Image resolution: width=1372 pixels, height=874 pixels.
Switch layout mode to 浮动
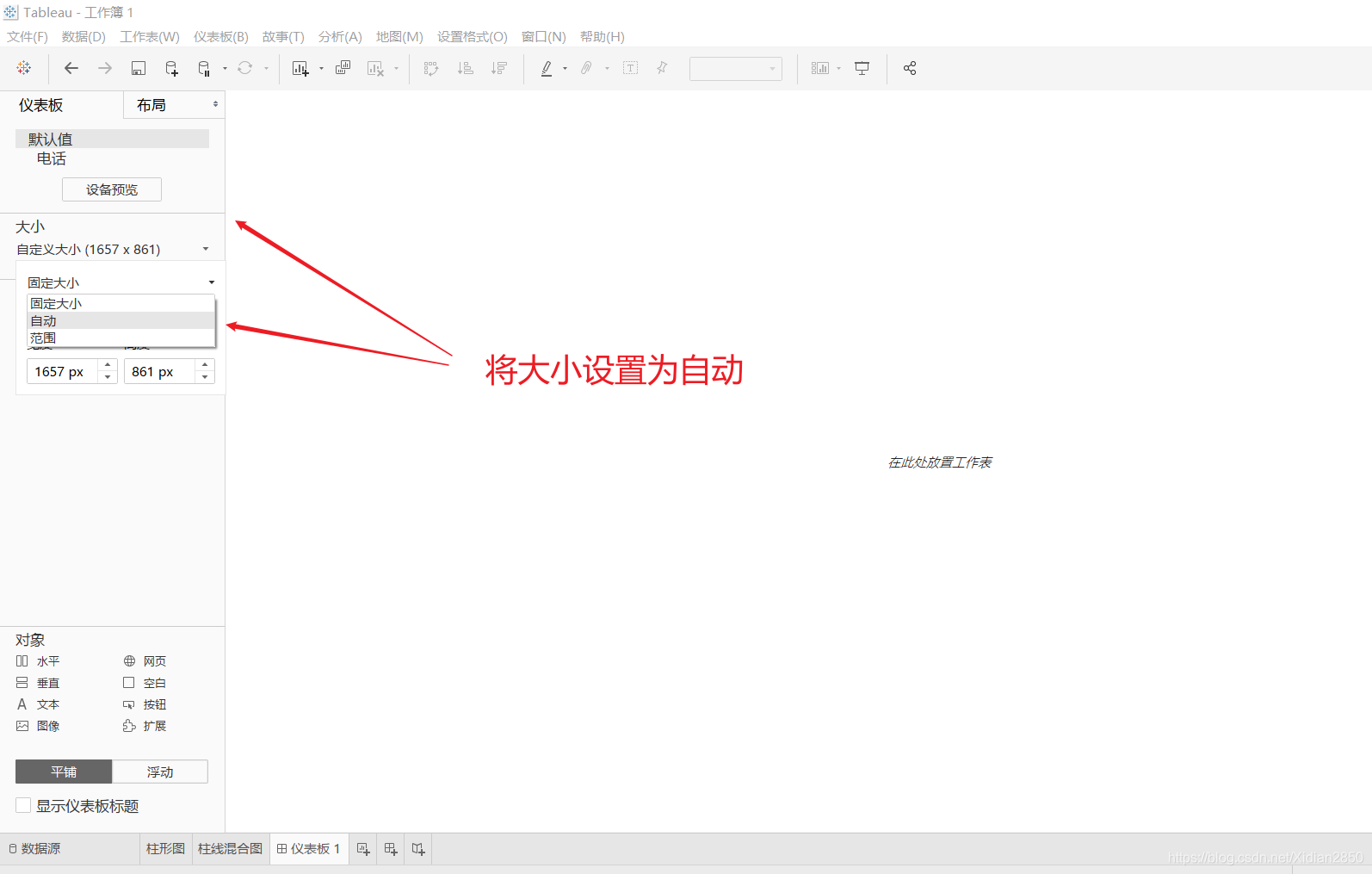[160, 772]
